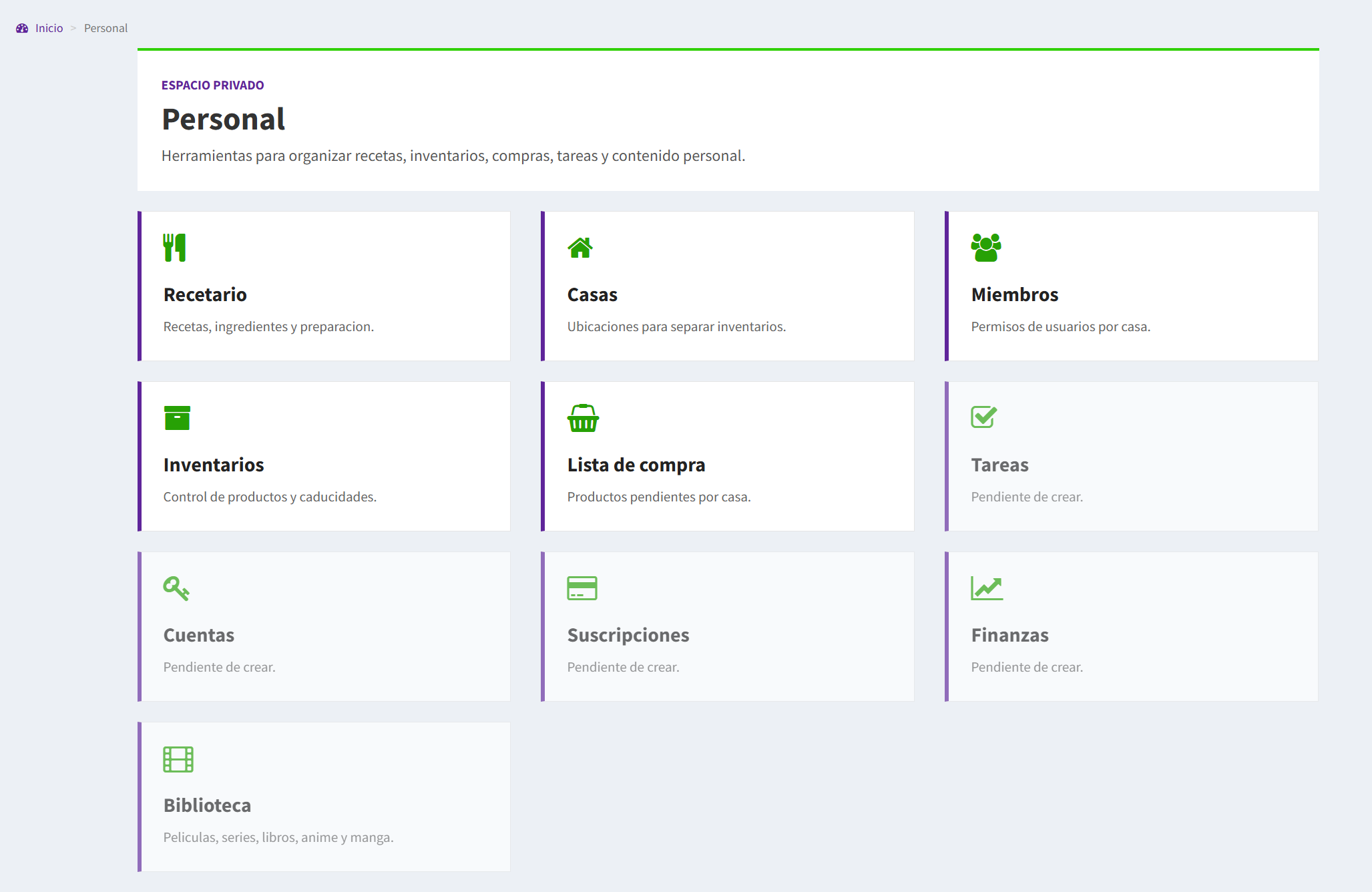Select the Tareas card title
Viewport: 1372px width, 892px height.
[999, 465]
